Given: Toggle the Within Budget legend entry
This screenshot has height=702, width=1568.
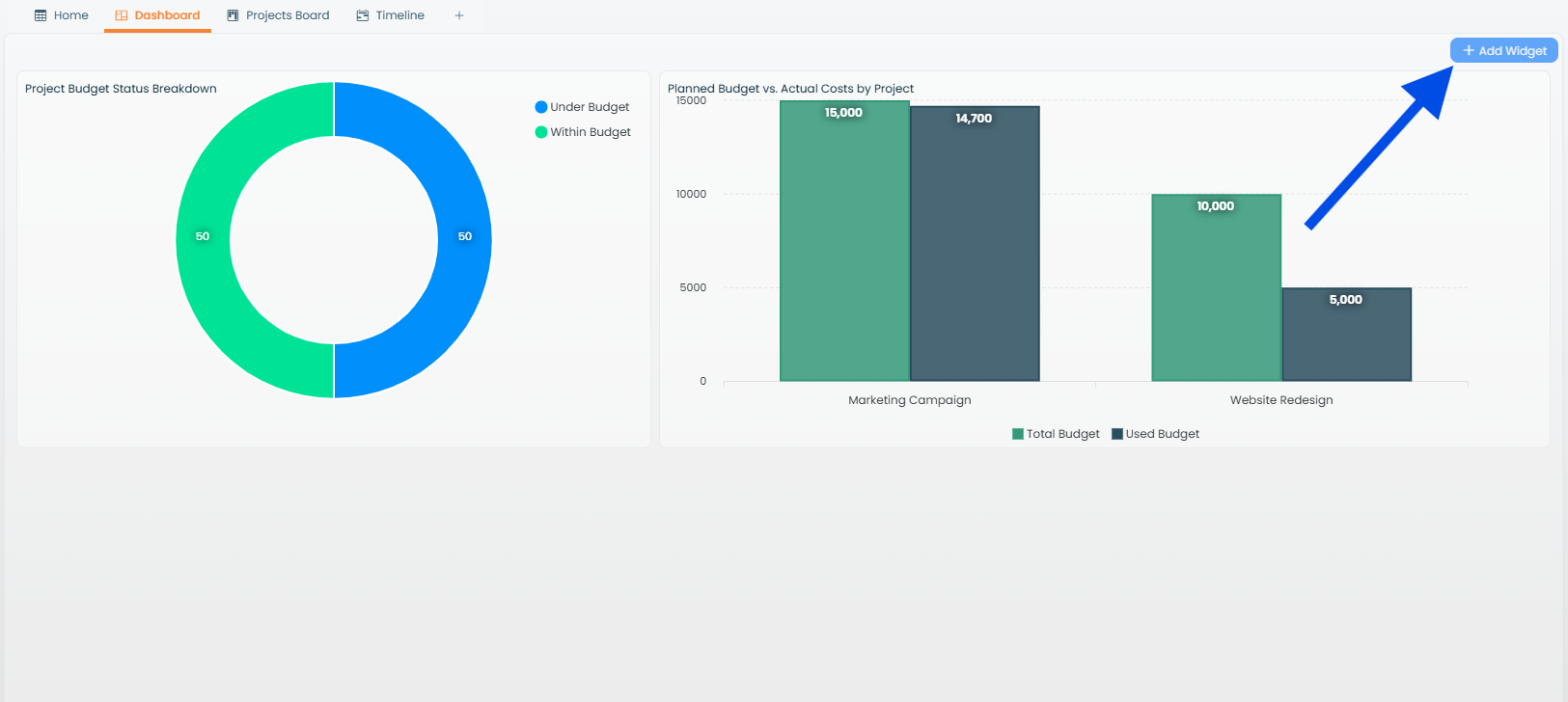Looking at the screenshot, I should (583, 132).
